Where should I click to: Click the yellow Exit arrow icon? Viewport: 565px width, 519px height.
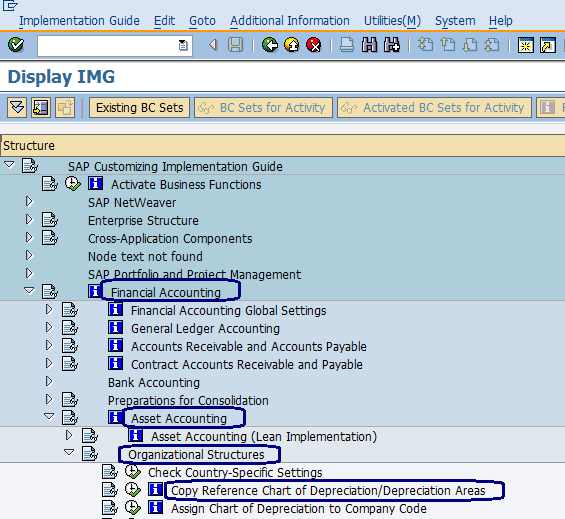tap(292, 45)
